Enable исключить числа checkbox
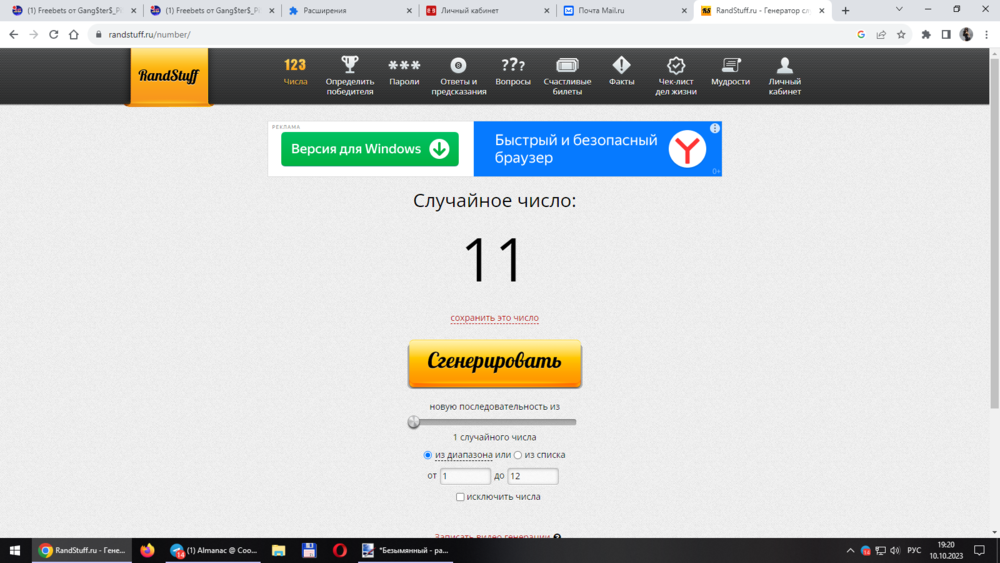This screenshot has height=563, width=1000. click(x=460, y=497)
